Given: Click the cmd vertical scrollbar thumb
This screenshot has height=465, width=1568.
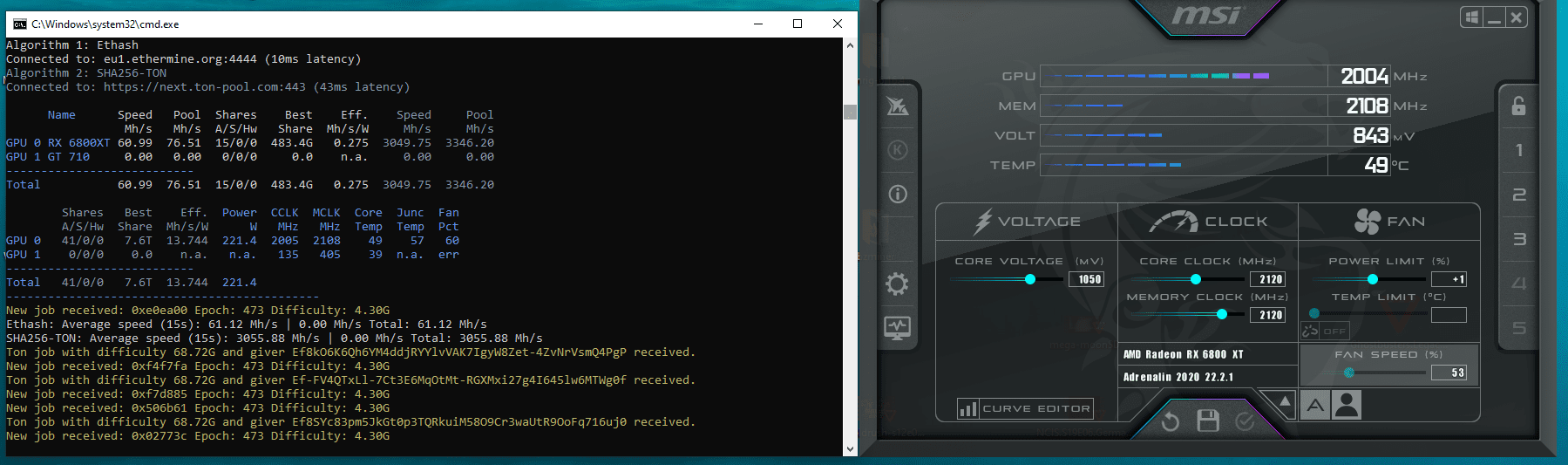Looking at the screenshot, I should pyautogui.click(x=850, y=112).
